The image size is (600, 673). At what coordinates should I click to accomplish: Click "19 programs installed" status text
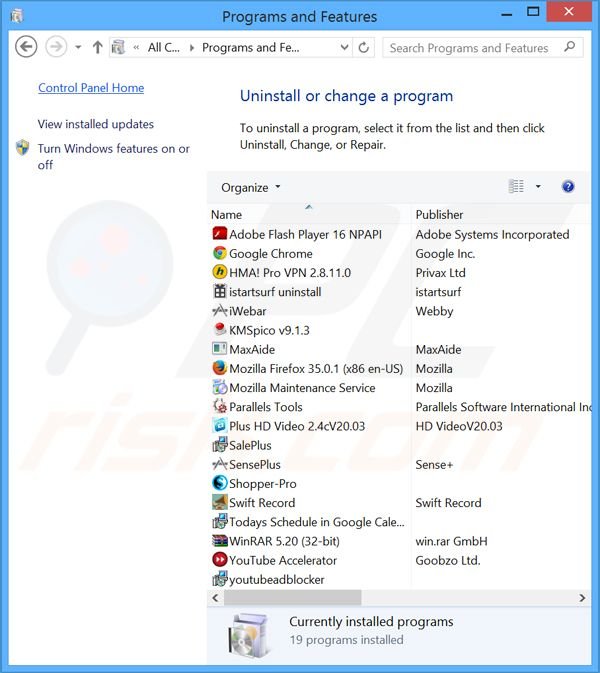click(x=346, y=640)
